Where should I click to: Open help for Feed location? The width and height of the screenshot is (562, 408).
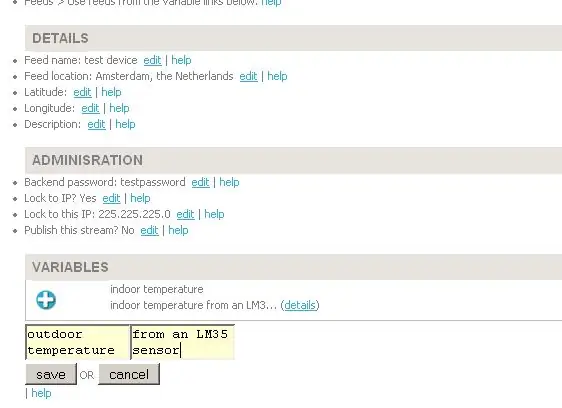[277, 76]
